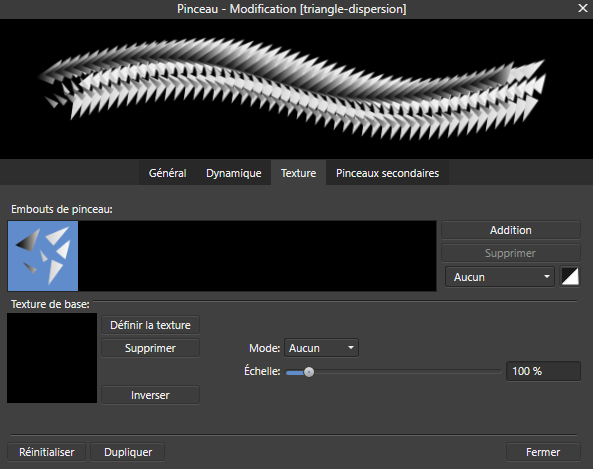Click the black-white invert nozzle icon
593x469 pixels.
(570, 276)
